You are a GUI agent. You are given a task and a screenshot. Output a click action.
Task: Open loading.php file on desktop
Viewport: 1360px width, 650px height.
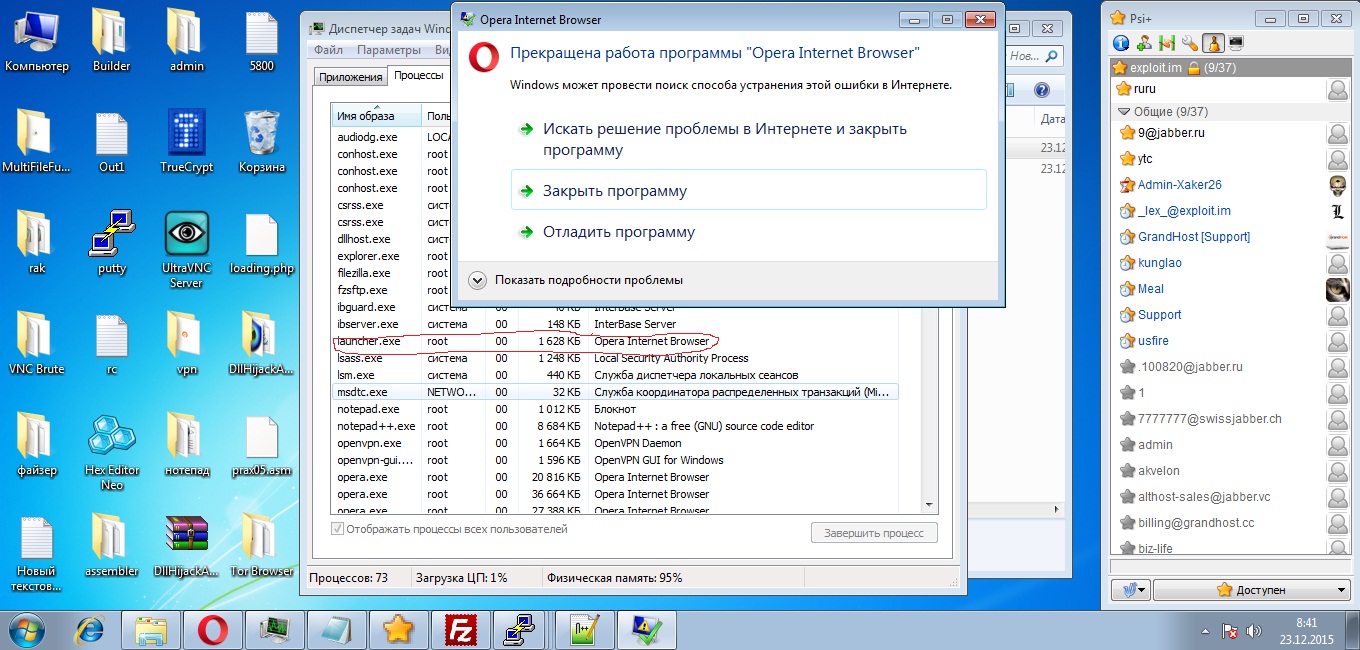click(x=262, y=243)
